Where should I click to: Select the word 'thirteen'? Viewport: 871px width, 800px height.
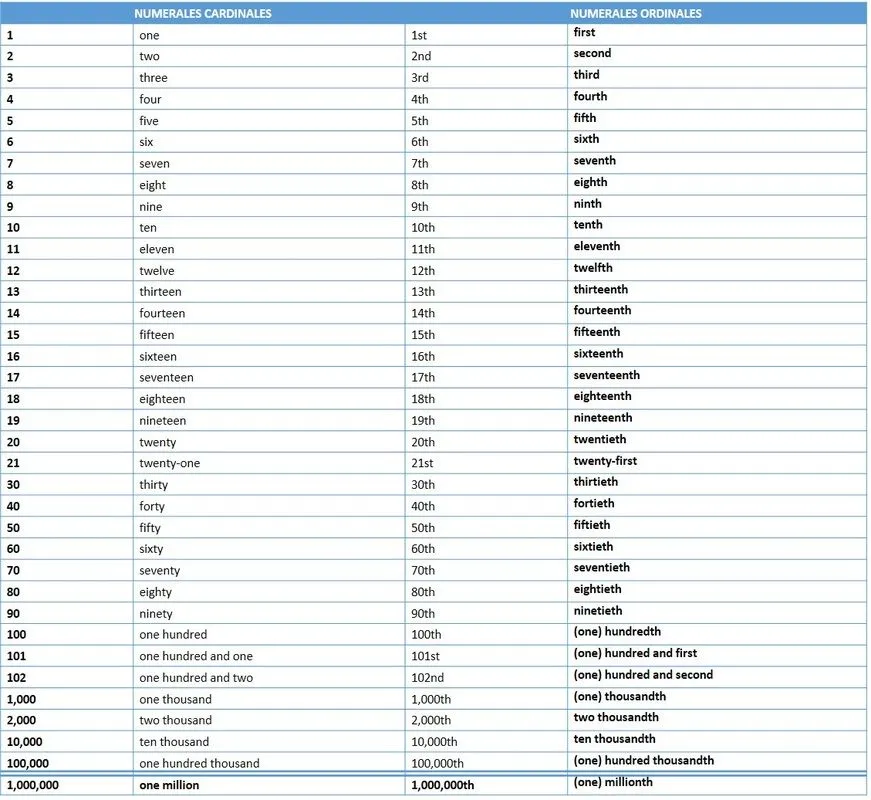[161, 292]
